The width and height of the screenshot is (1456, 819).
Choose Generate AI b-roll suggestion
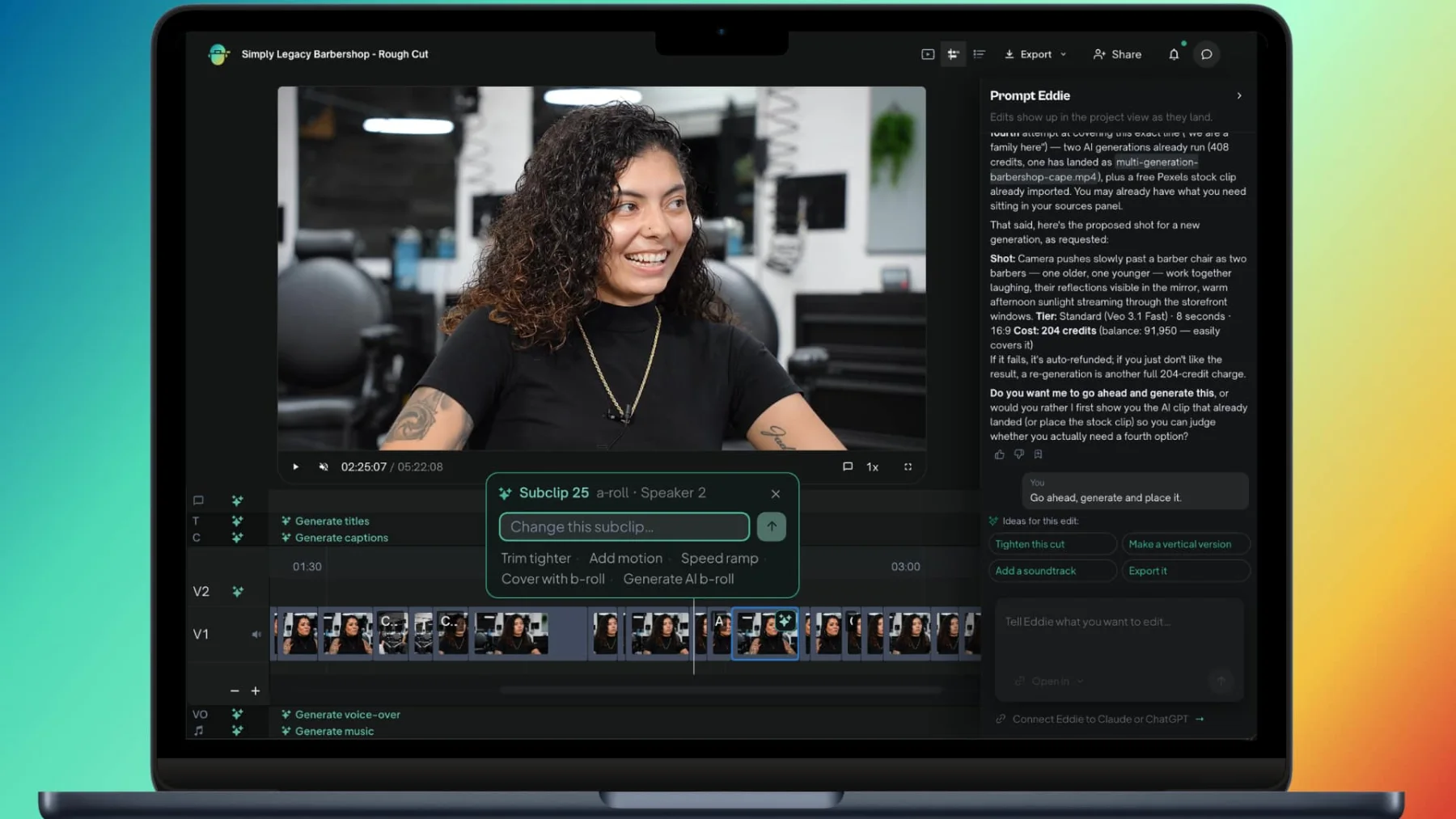pos(679,579)
